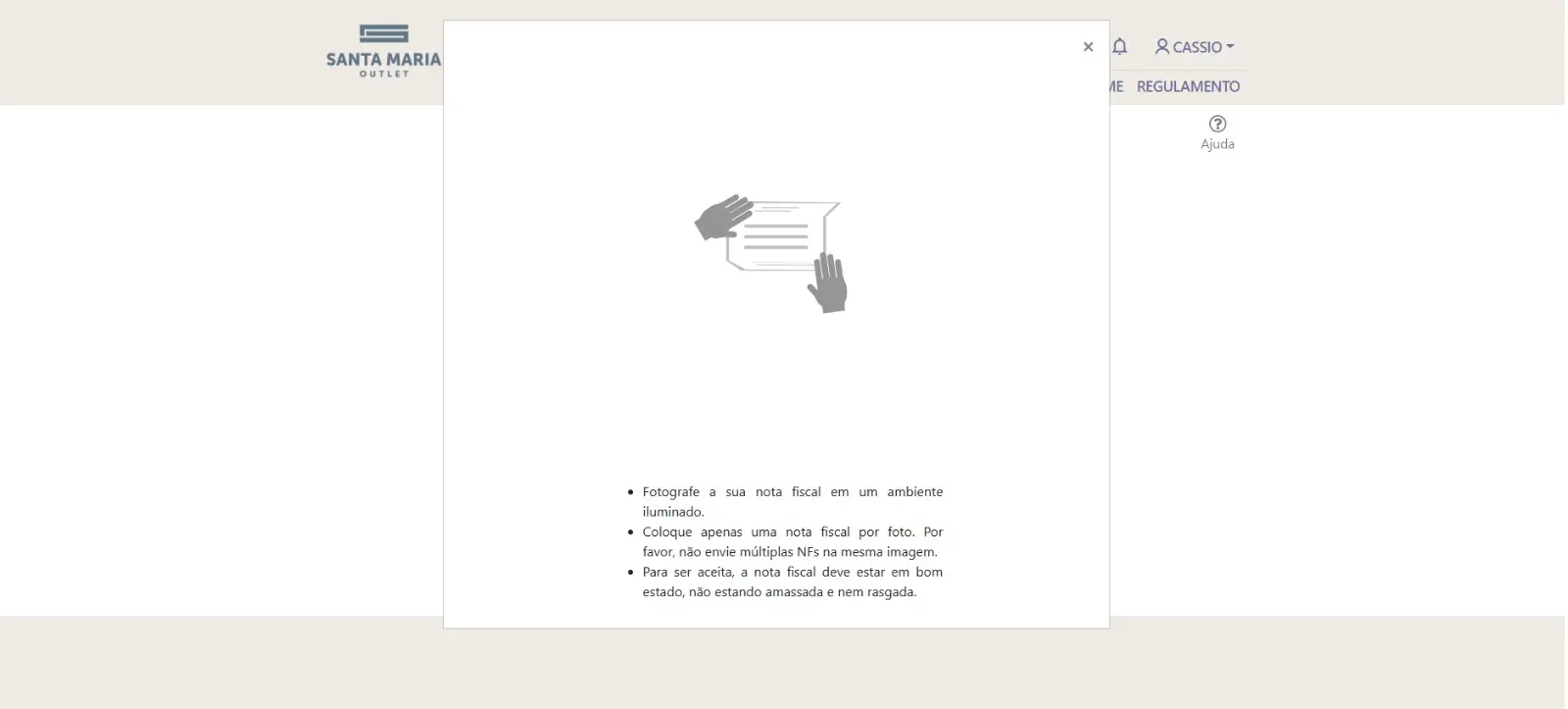This screenshot has width=1568, height=709.
Task: Click the SANTA MARIA brand name text
Action: [383, 59]
